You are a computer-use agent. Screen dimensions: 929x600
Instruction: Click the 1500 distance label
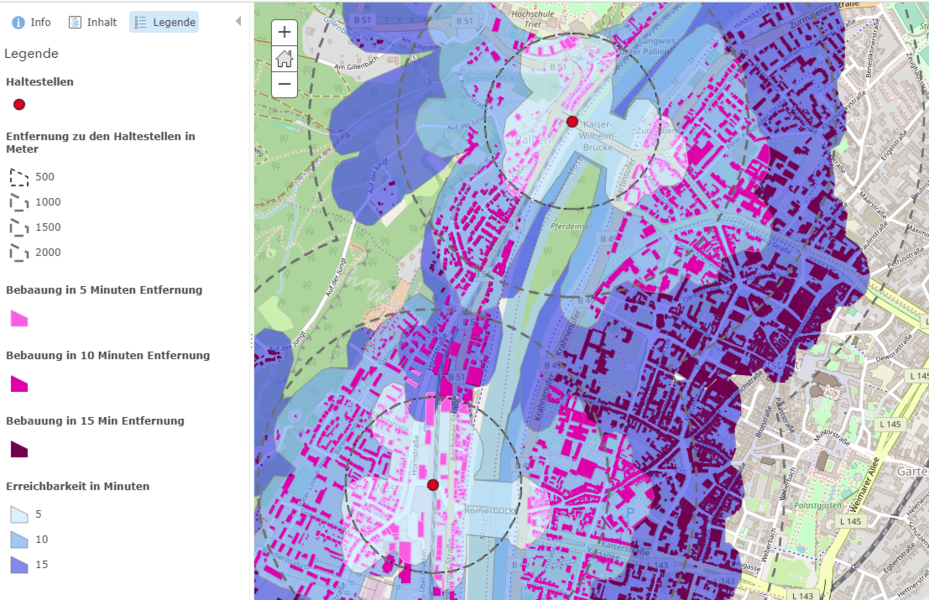click(x=48, y=227)
